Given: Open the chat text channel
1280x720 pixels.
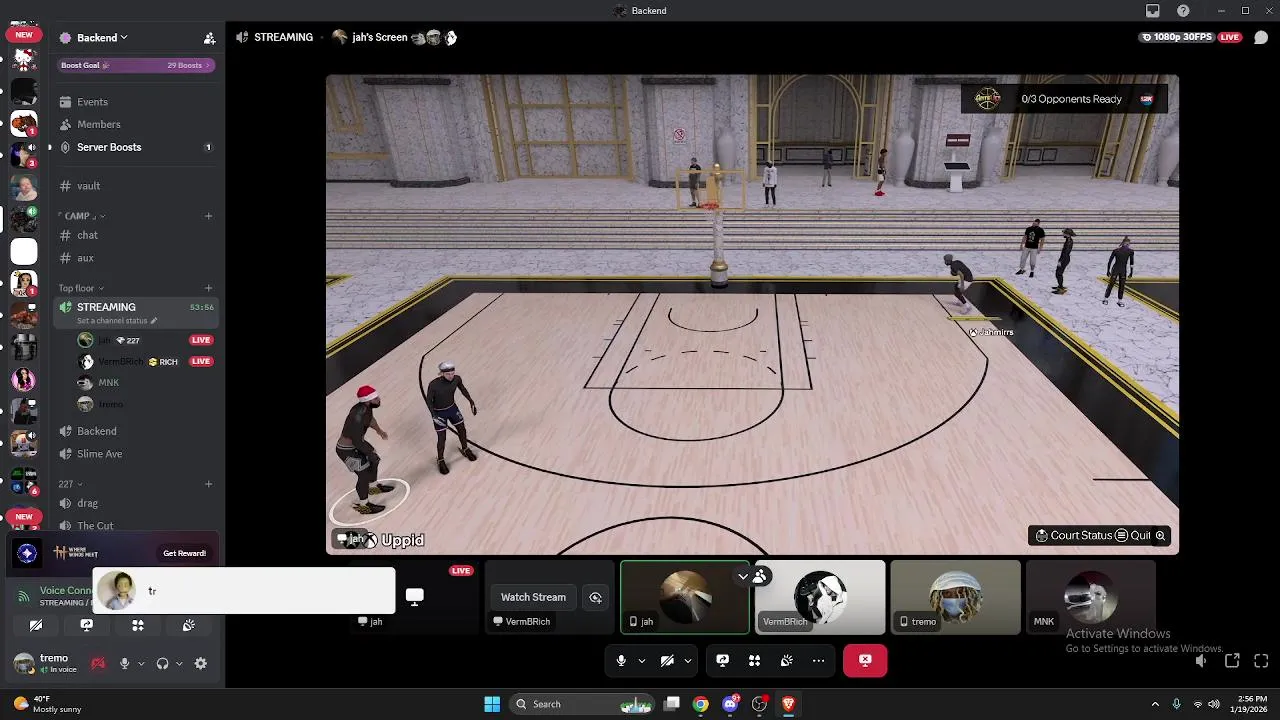Looking at the screenshot, I should point(136,235).
